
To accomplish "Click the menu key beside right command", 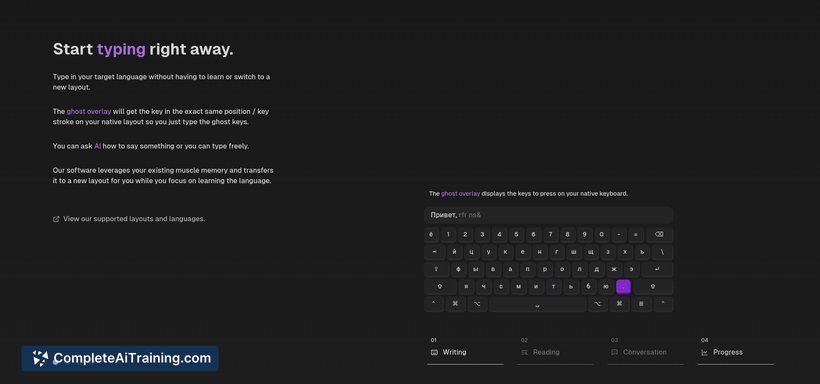I will tap(642, 304).
